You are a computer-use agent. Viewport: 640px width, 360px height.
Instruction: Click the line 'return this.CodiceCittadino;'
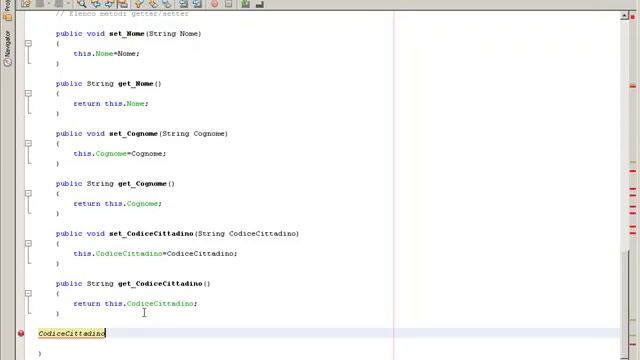[136, 304]
